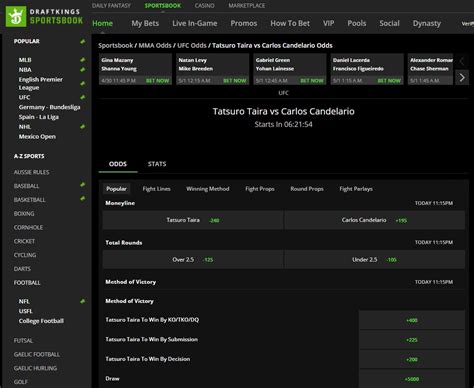The width and height of the screenshot is (474, 388).
Task: Expand CRICKET in A-Z Sports
Action: point(24,241)
